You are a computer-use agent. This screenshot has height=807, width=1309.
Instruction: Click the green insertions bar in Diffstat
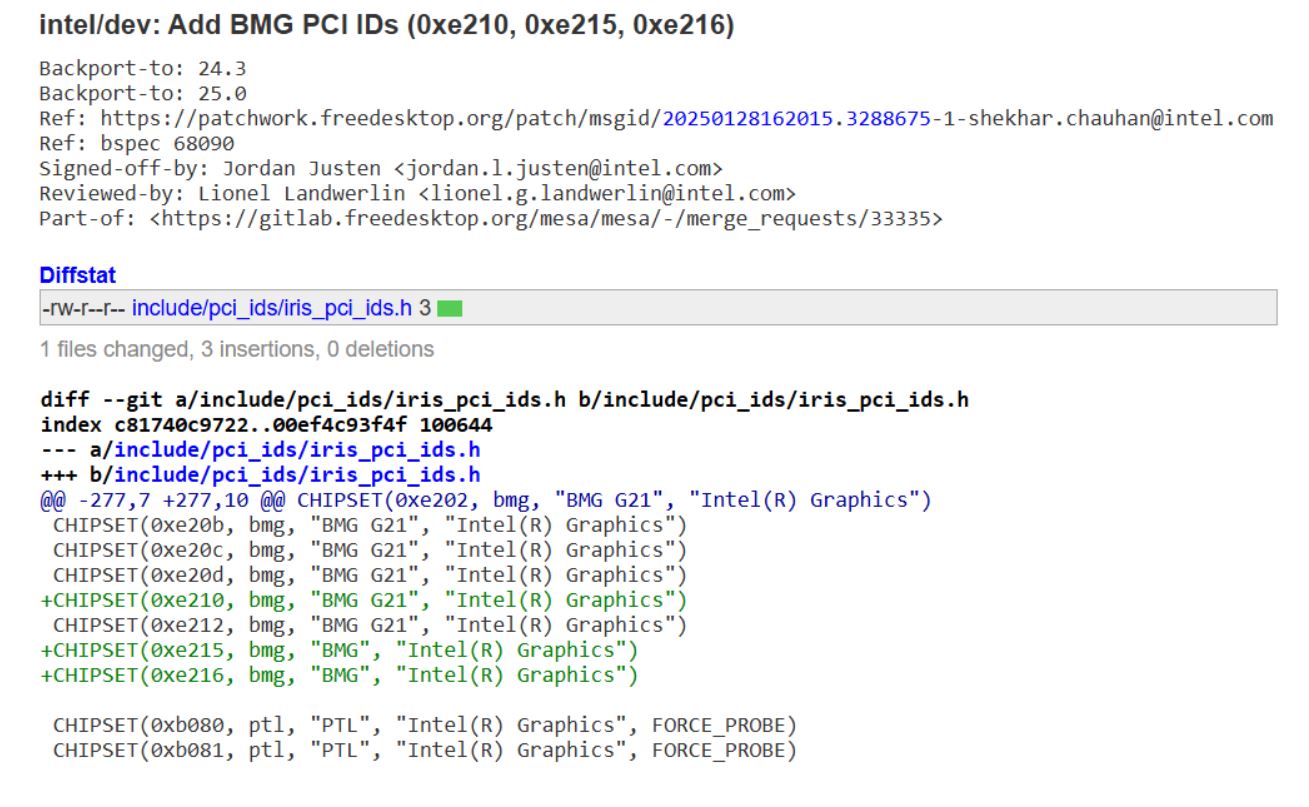450,309
